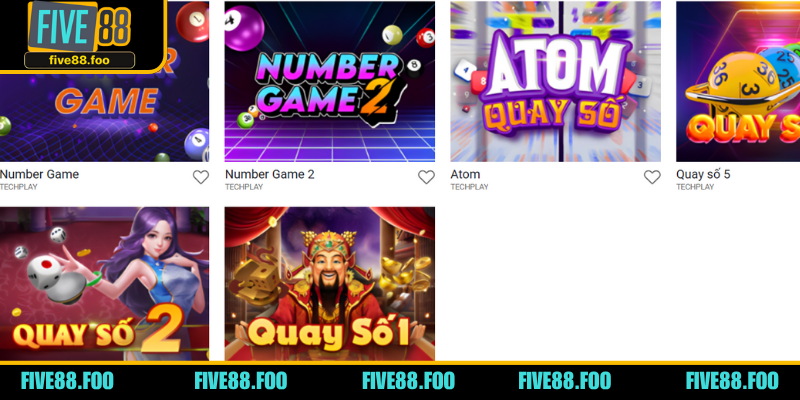This screenshot has width=800, height=400.
Task: Launch Number Game 2 from its neon thumbnail
Action: (330, 82)
